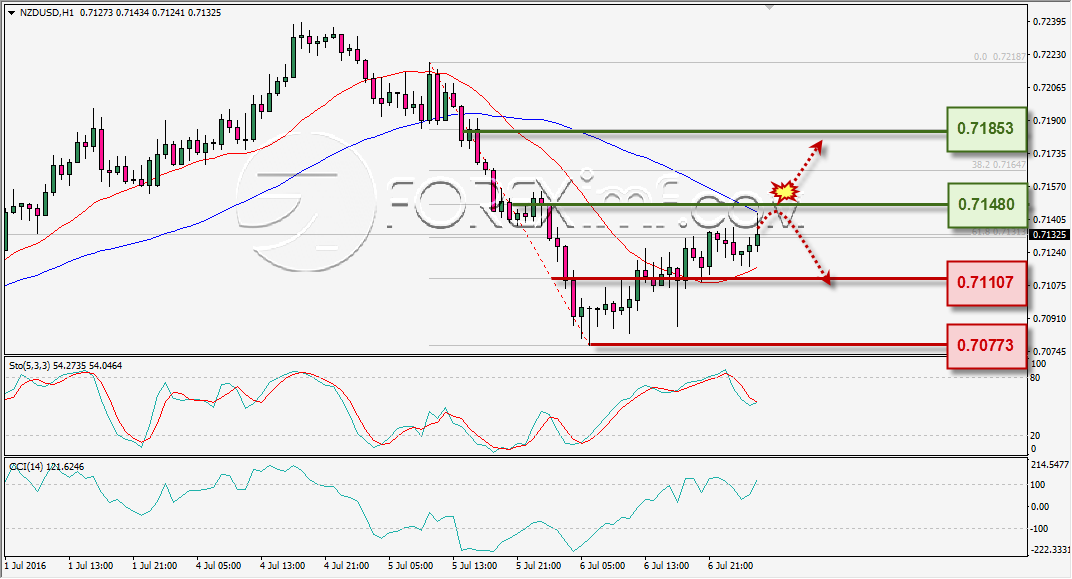Click the 1 Jul 13:00 time label
1072x579 pixels.
[91, 566]
